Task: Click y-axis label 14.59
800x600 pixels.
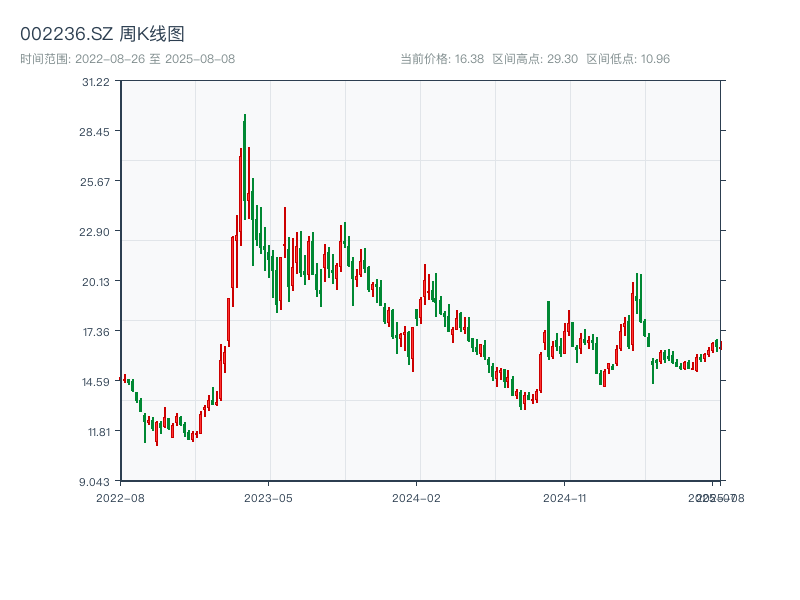Action: (x=96, y=382)
